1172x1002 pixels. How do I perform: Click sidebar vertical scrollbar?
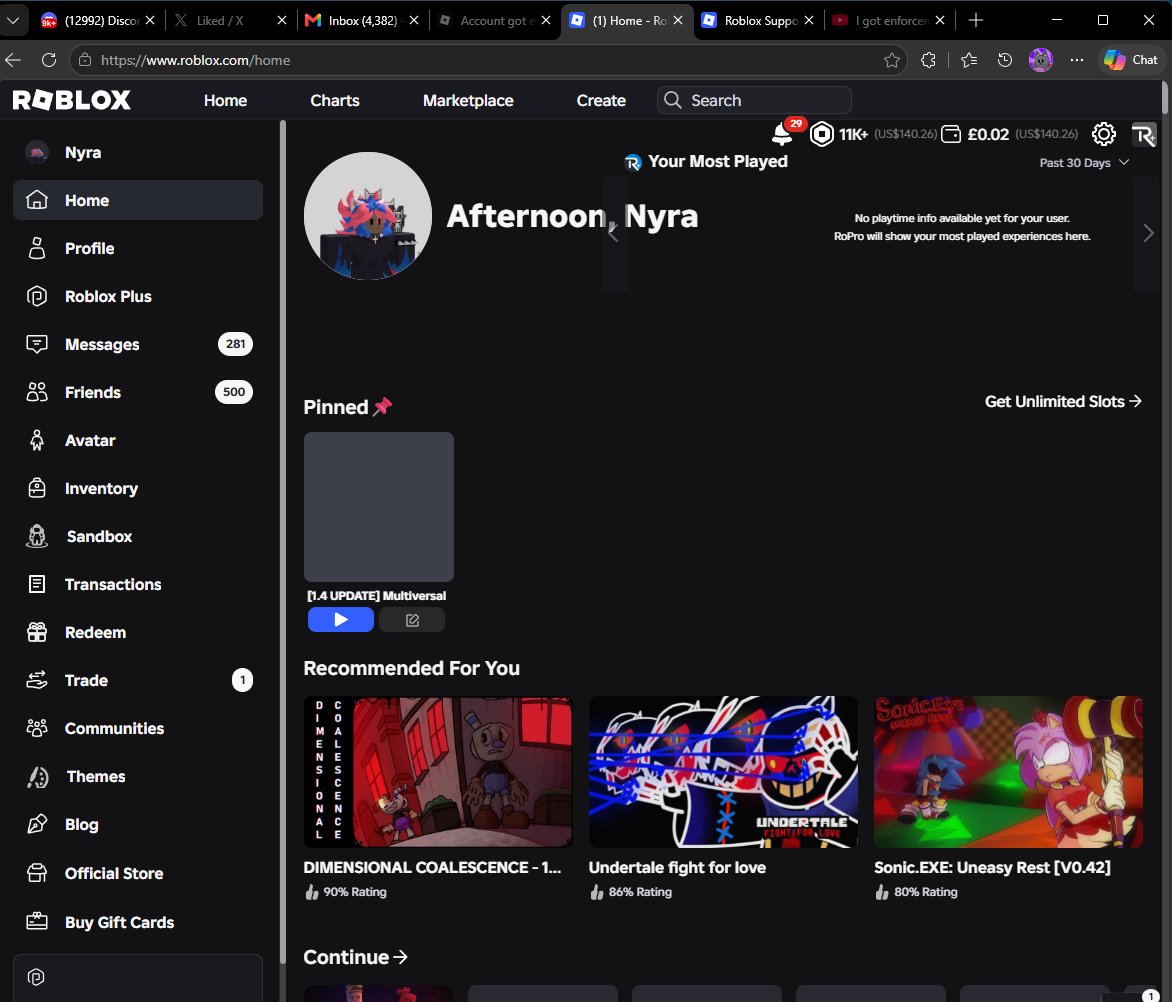283,542
